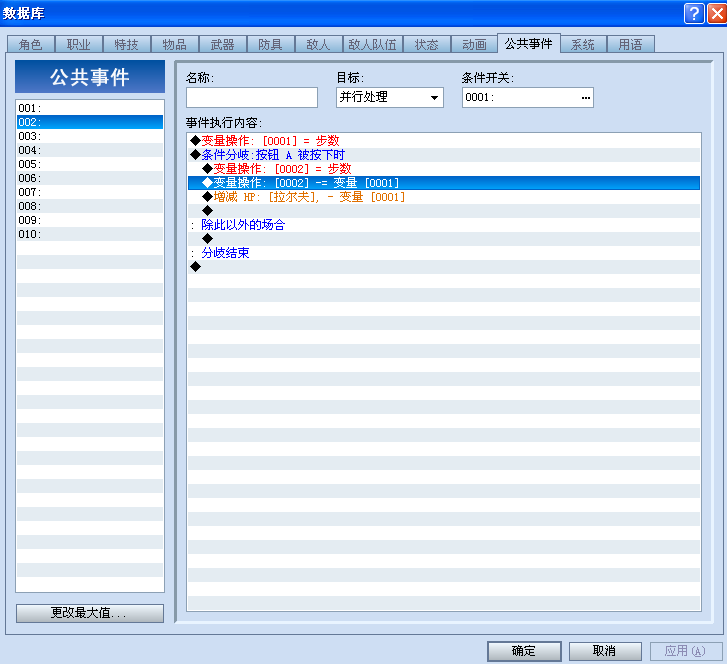Select common event 007 in list
The height and width of the screenshot is (664, 727).
point(90,192)
